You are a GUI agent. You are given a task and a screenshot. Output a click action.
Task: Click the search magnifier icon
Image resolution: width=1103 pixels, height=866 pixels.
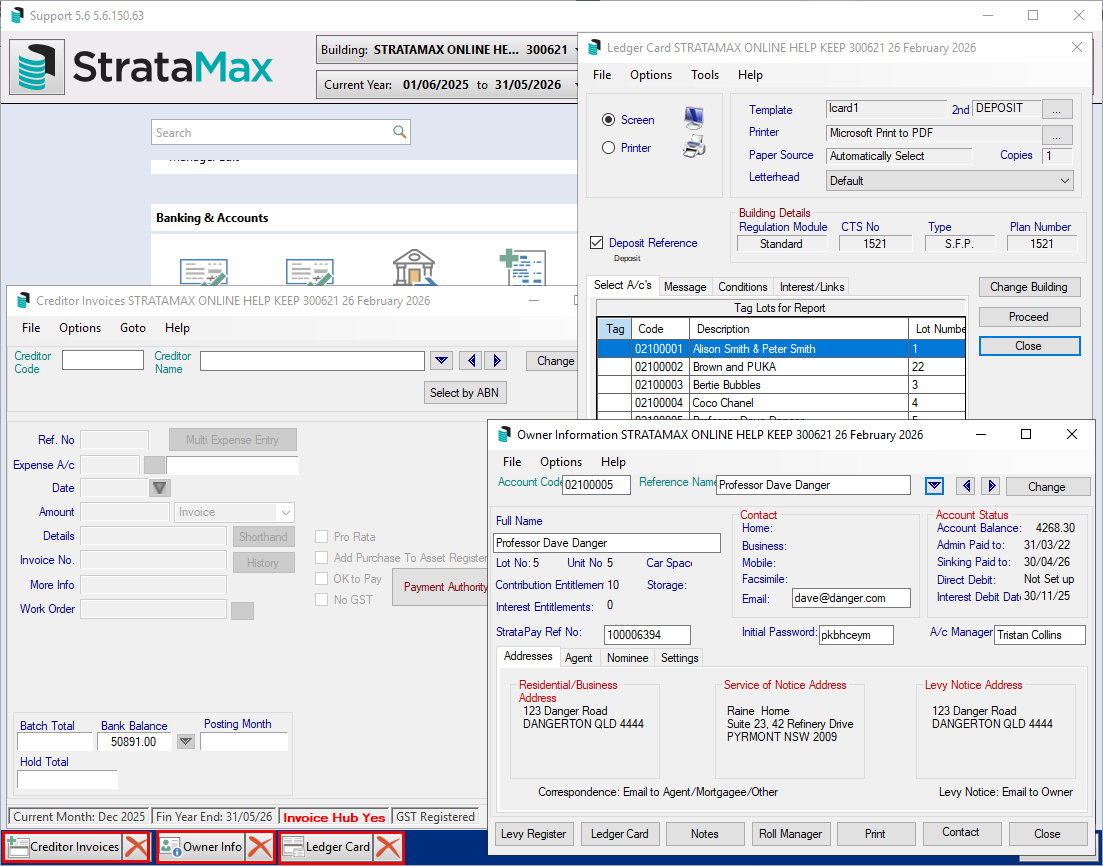[x=400, y=133]
